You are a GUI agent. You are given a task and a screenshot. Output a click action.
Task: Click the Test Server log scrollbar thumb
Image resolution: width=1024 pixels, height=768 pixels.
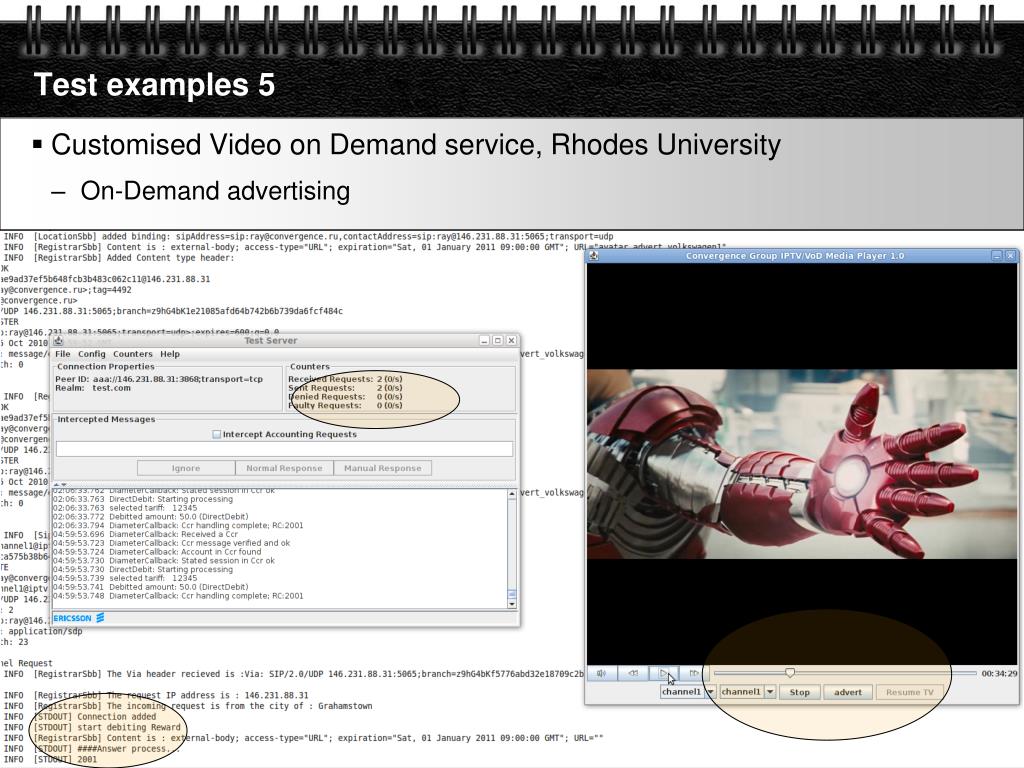click(511, 594)
